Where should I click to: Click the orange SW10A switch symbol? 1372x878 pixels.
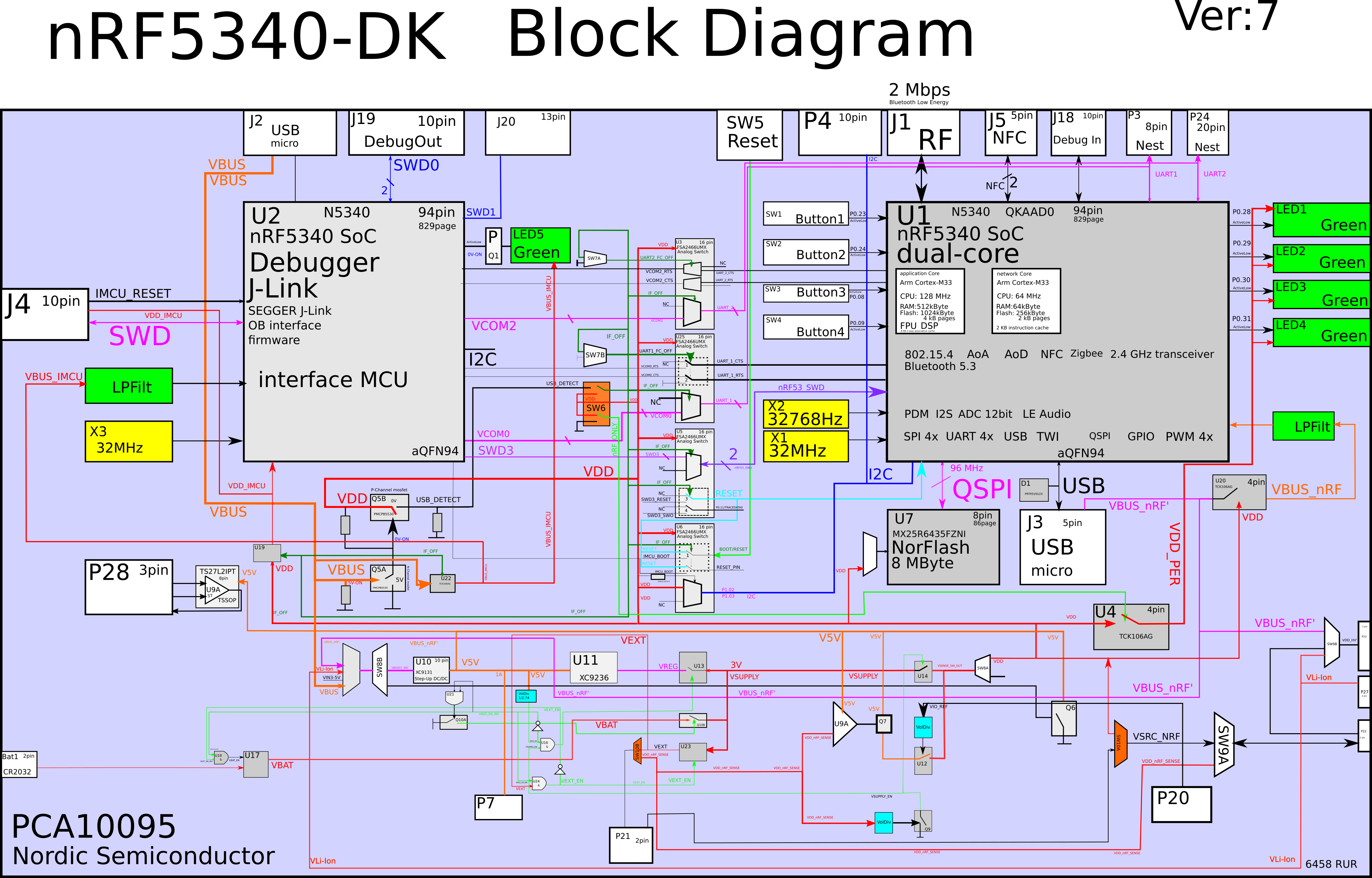(1121, 744)
